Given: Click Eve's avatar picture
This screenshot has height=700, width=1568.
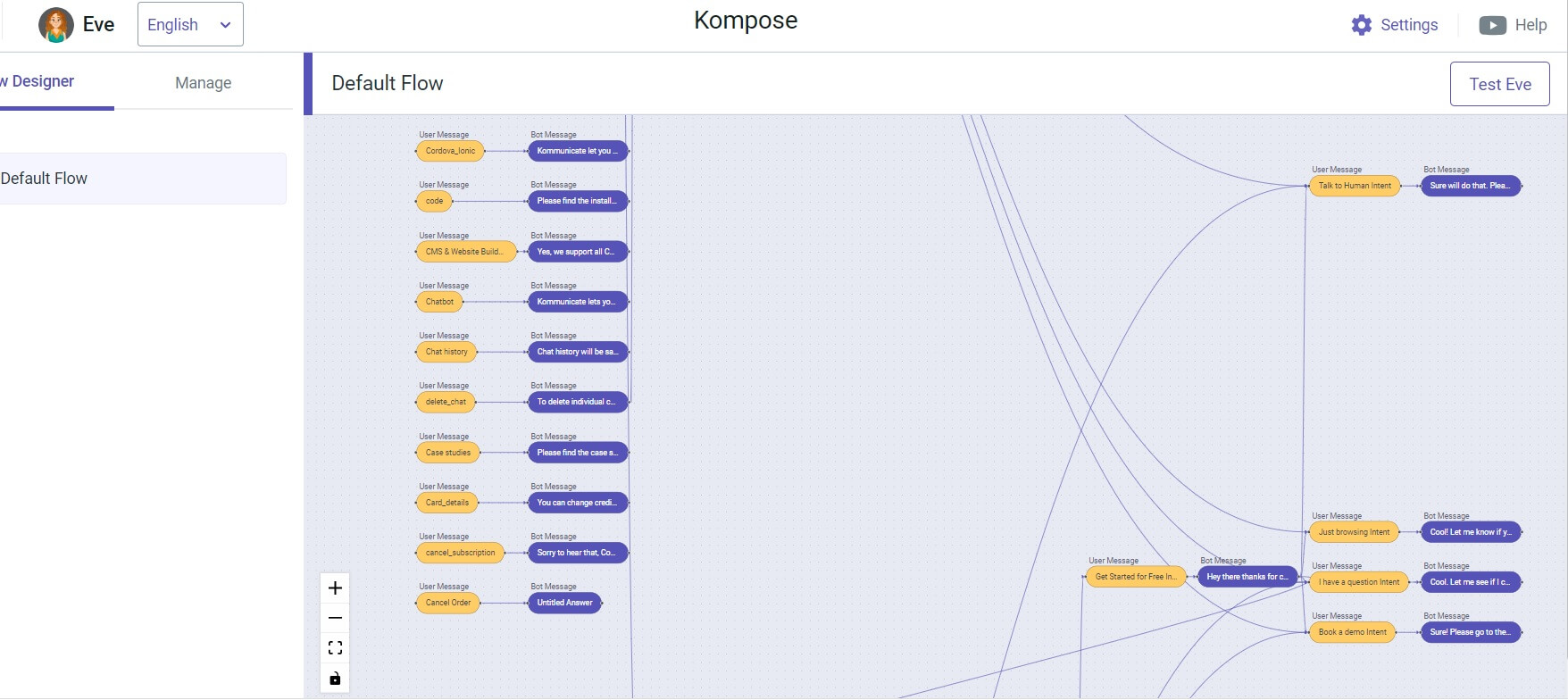Looking at the screenshot, I should pos(56,25).
